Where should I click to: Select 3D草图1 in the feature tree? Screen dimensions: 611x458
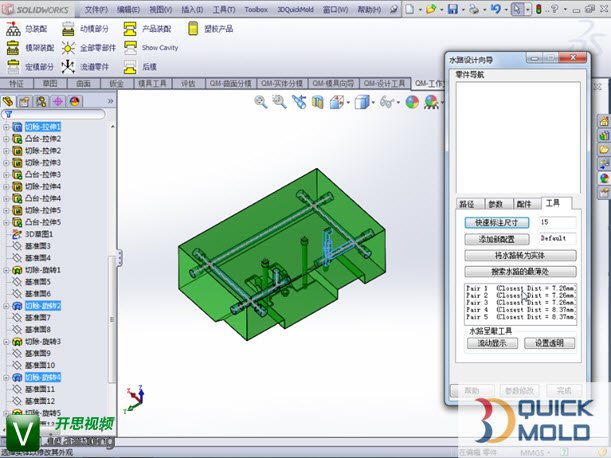click(x=39, y=234)
